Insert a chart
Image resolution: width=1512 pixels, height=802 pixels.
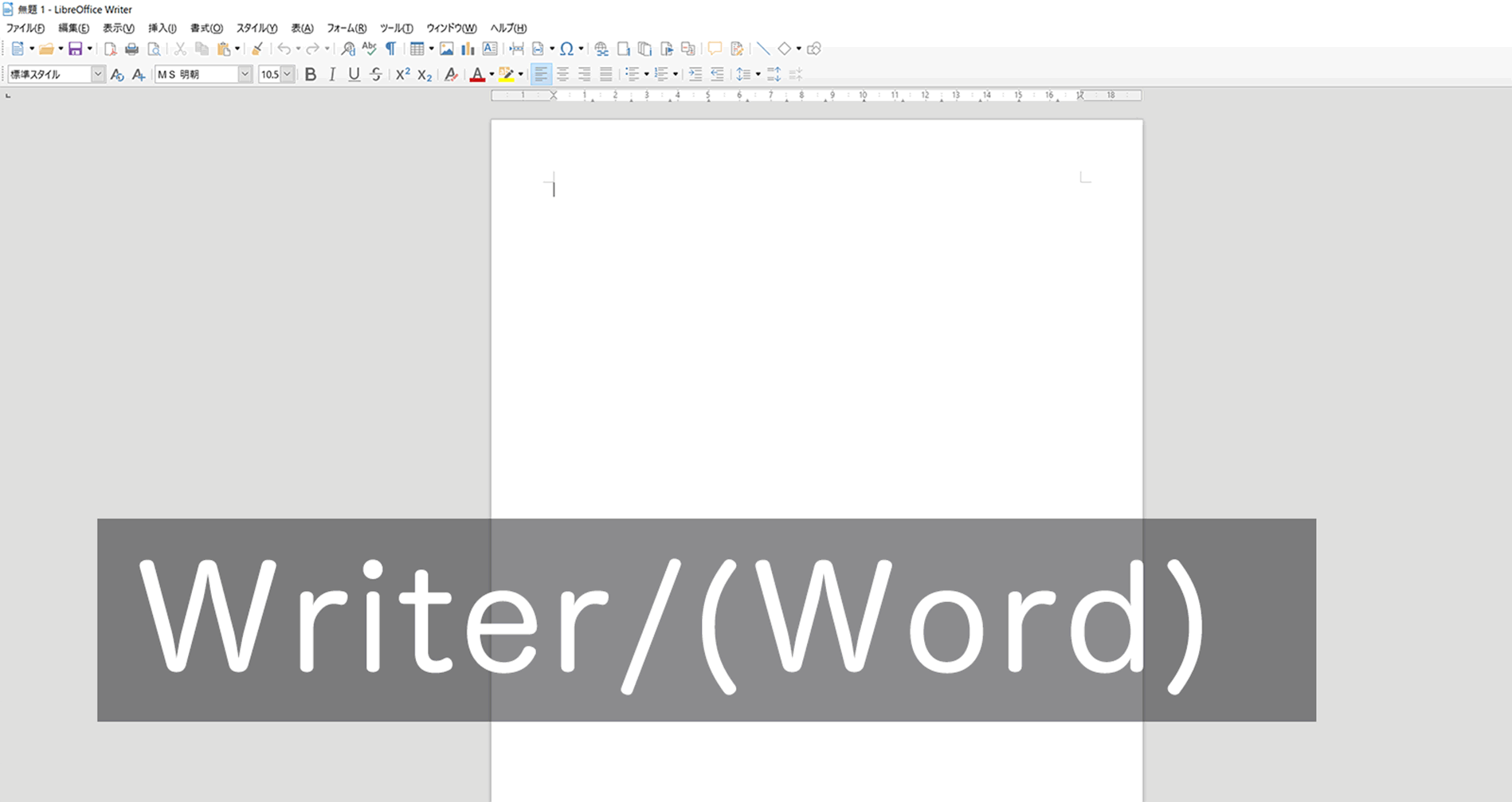point(466,49)
